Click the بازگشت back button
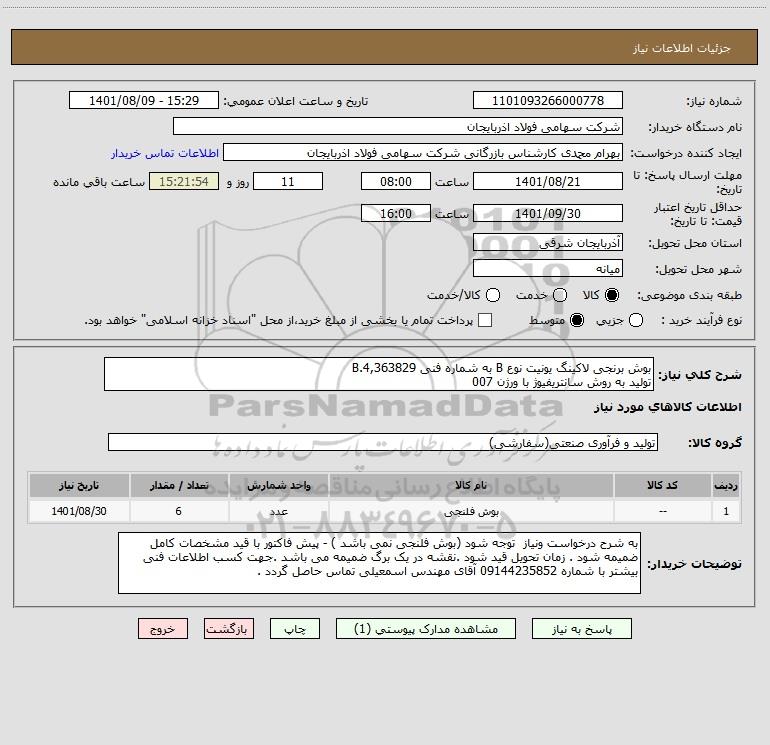This screenshot has width=770, height=745. (x=229, y=629)
